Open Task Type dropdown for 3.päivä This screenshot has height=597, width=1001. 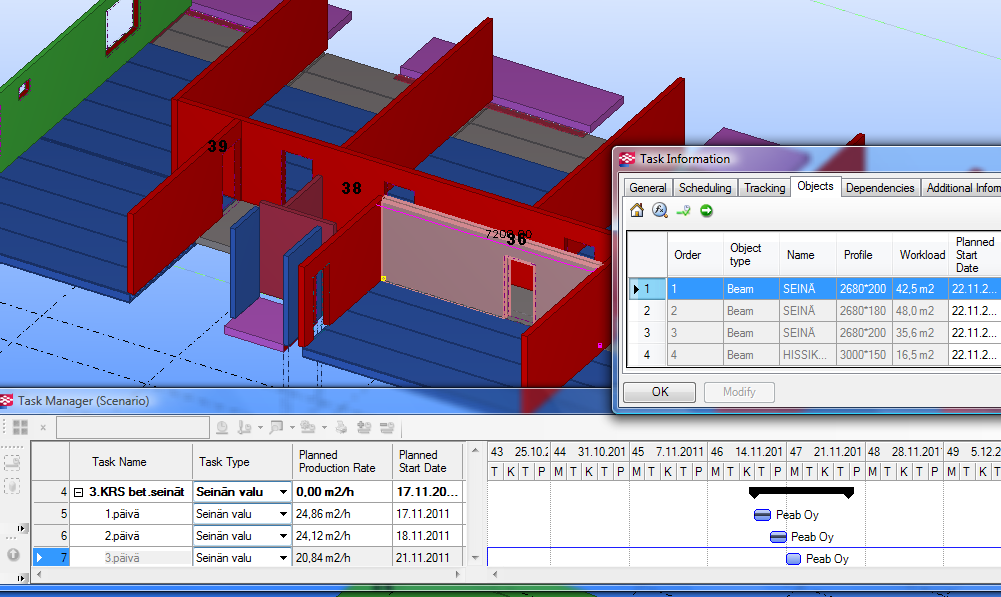283,558
